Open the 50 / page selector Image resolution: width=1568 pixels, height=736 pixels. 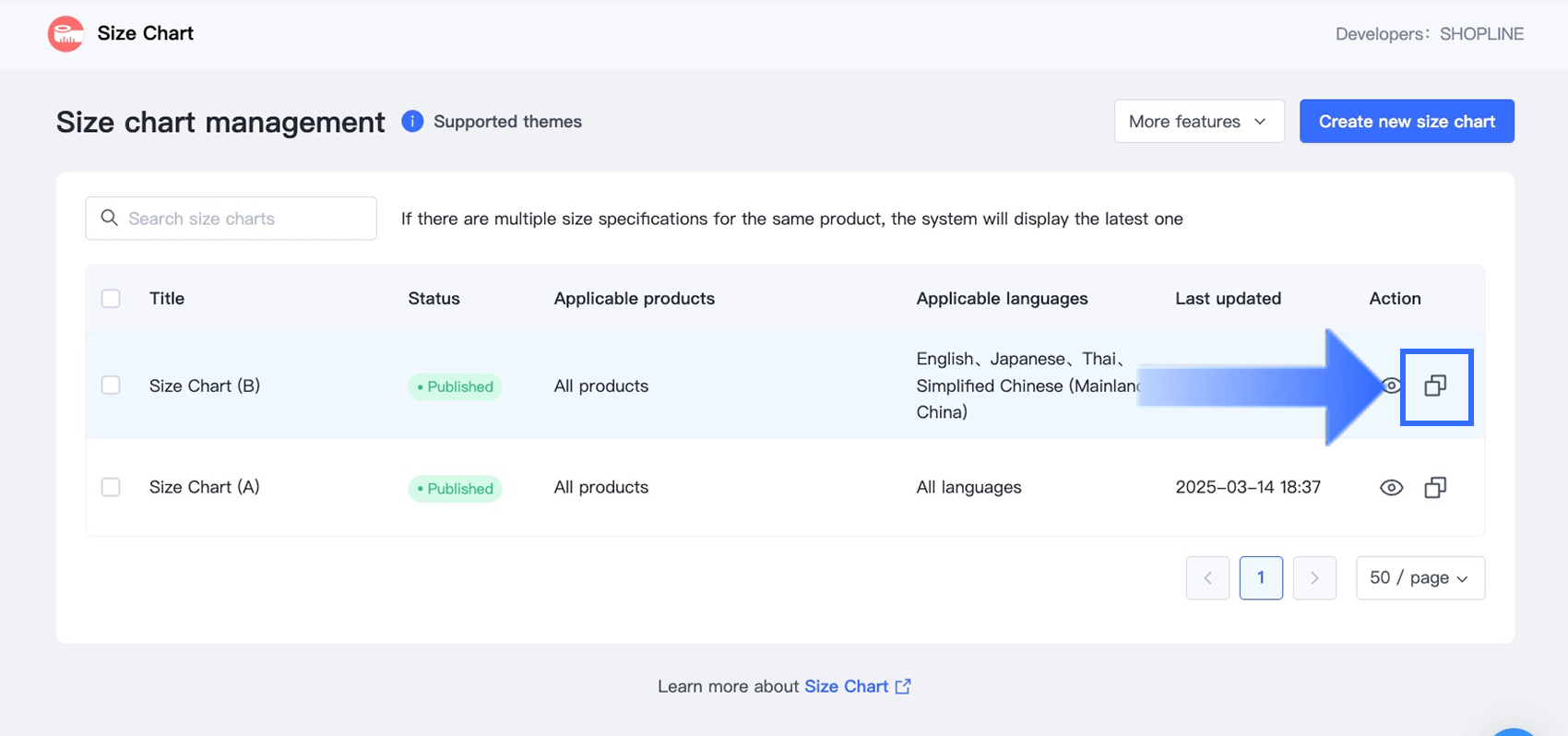1420,578
